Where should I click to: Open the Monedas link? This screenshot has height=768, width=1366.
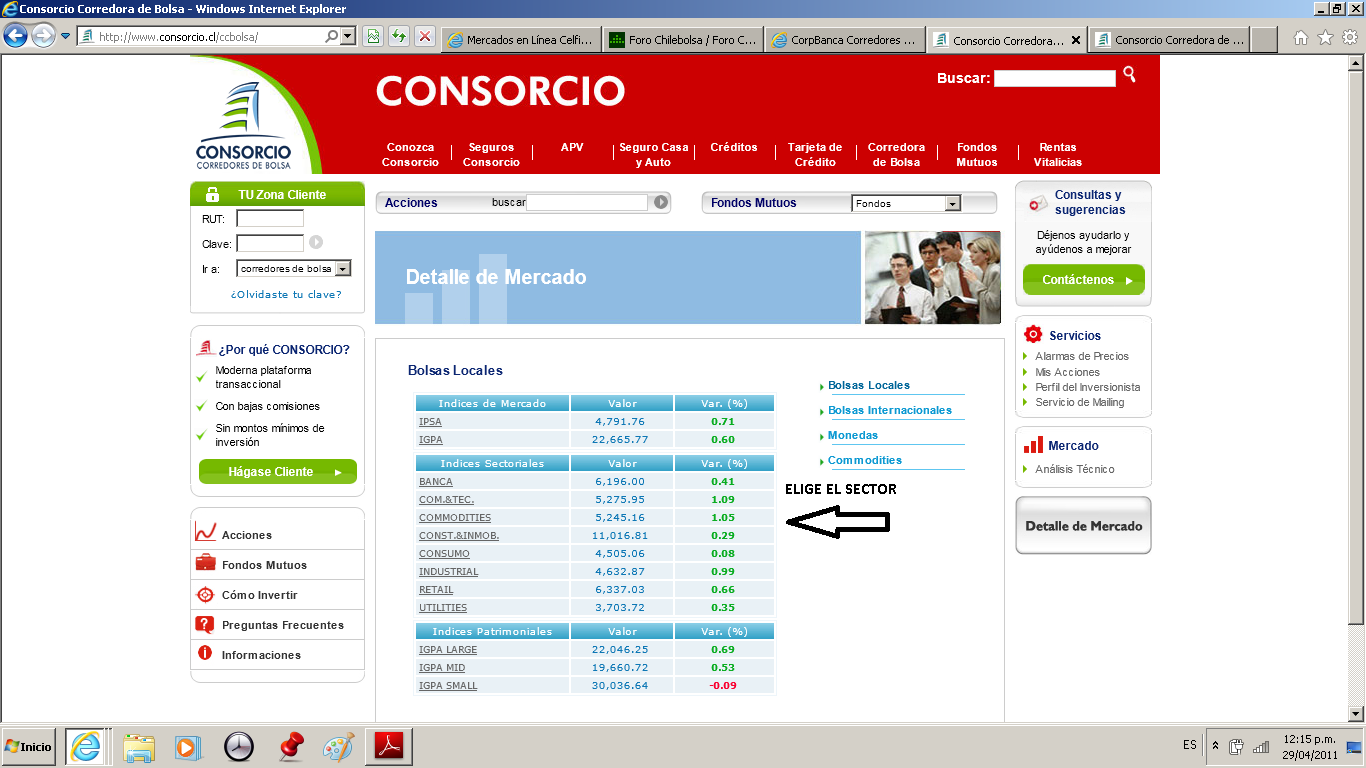(x=853, y=435)
